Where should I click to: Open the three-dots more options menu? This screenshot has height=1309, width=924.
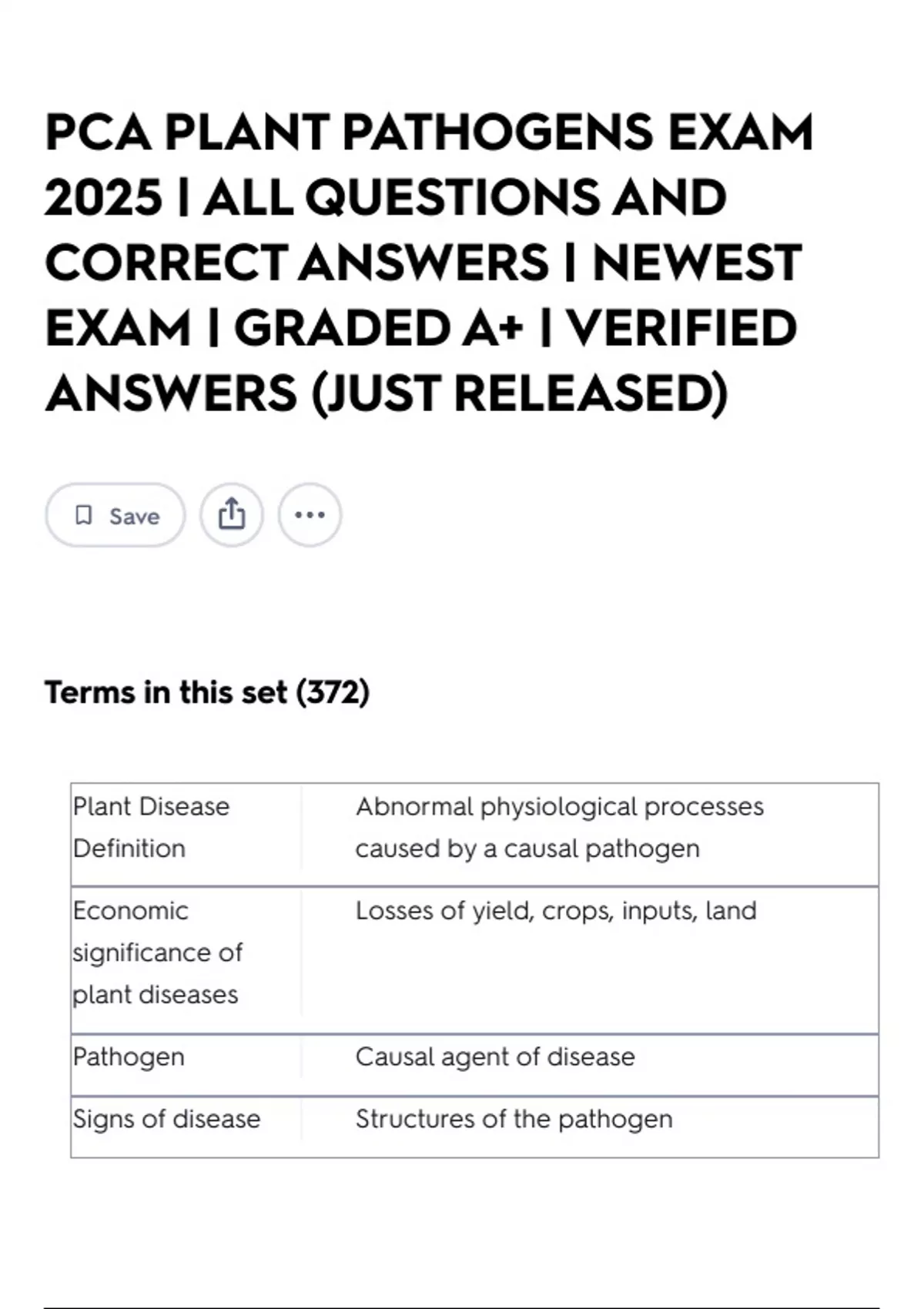pos(310,515)
